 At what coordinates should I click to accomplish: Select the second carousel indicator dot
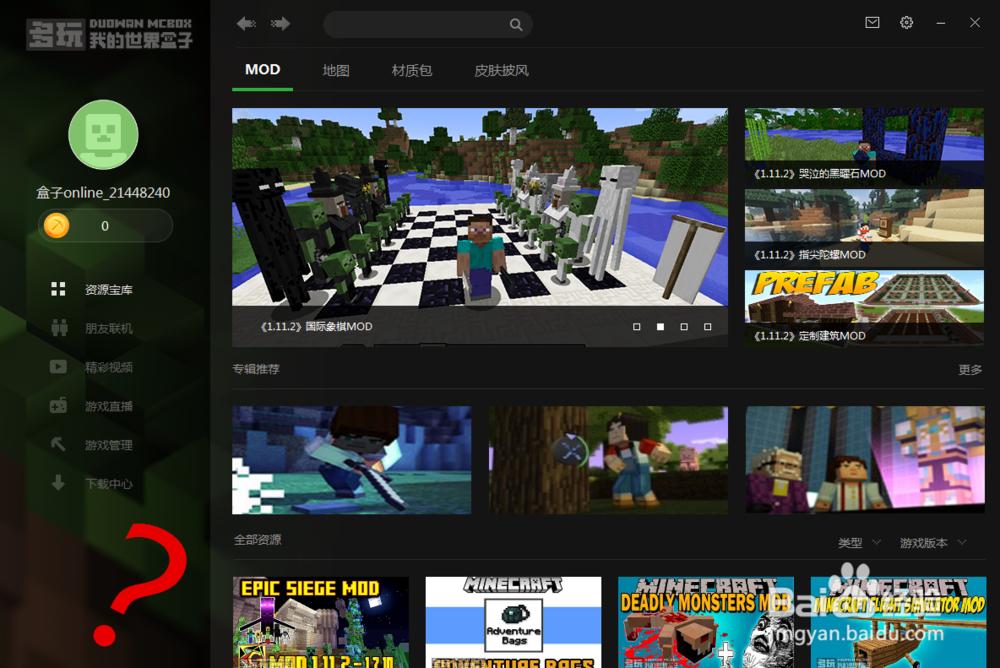point(660,327)
